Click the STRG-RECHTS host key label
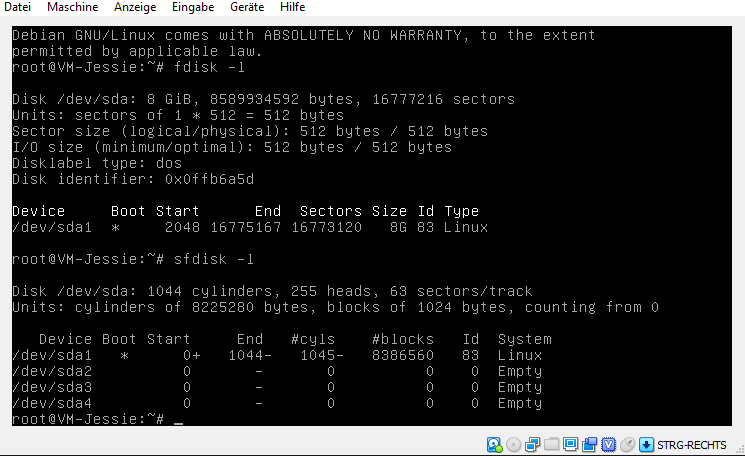The height and width of the screenshot is (456, 745). [x=692, y=445]
